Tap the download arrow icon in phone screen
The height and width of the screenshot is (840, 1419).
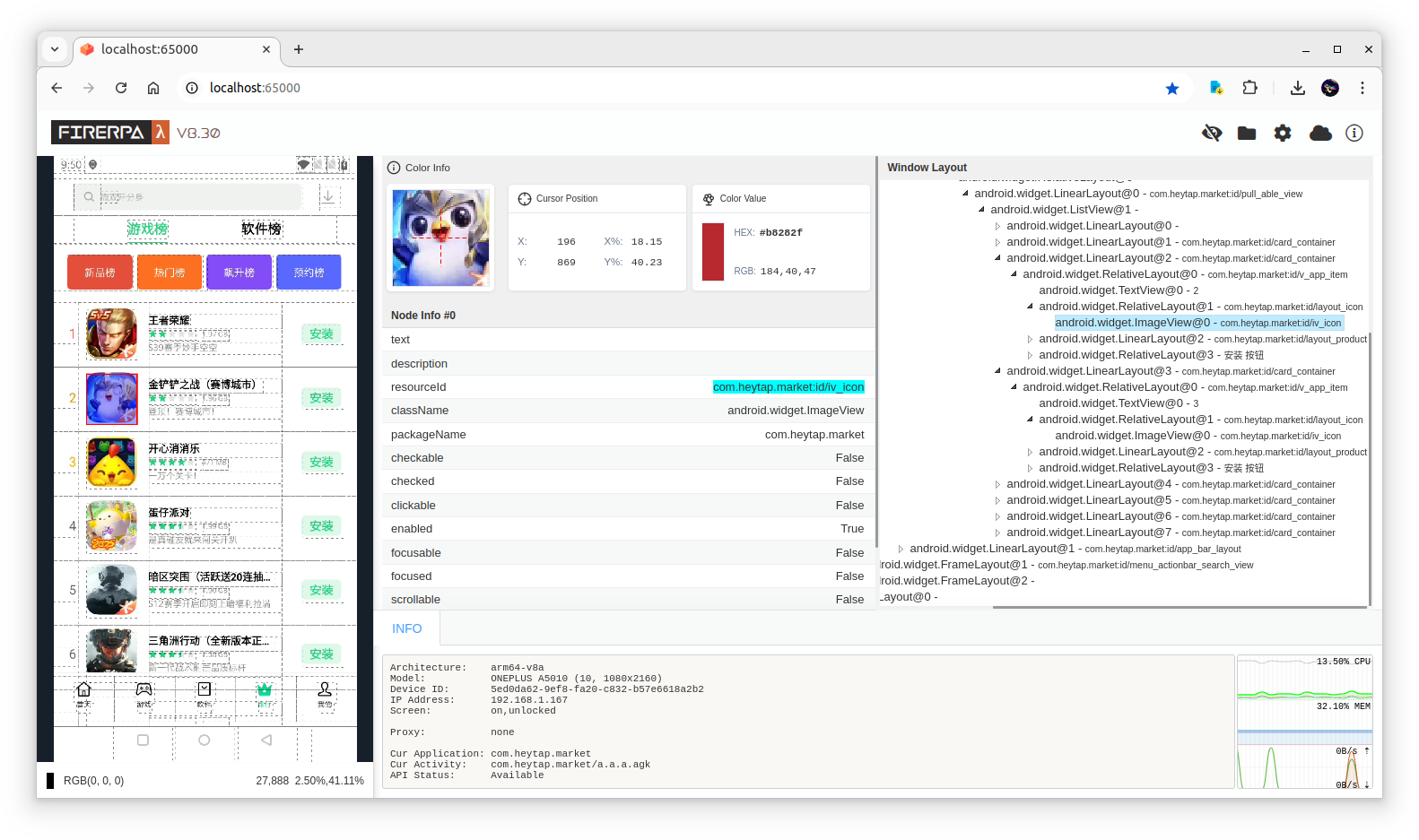point(328,196)
